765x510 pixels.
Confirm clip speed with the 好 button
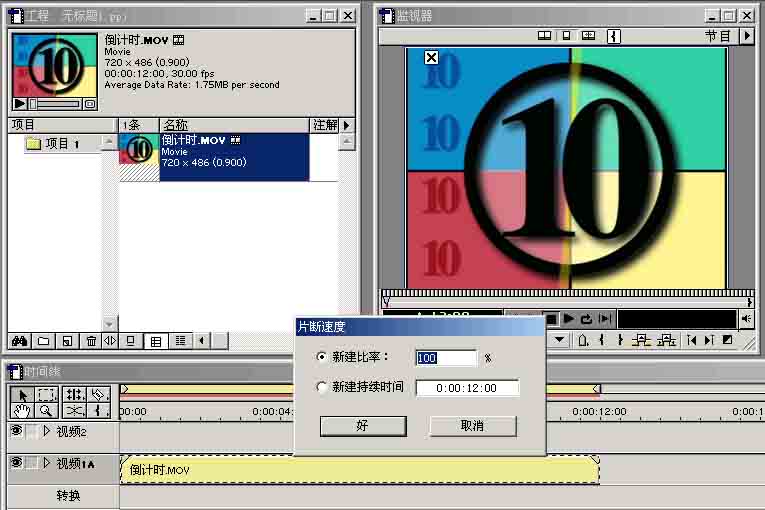point(363,426)
